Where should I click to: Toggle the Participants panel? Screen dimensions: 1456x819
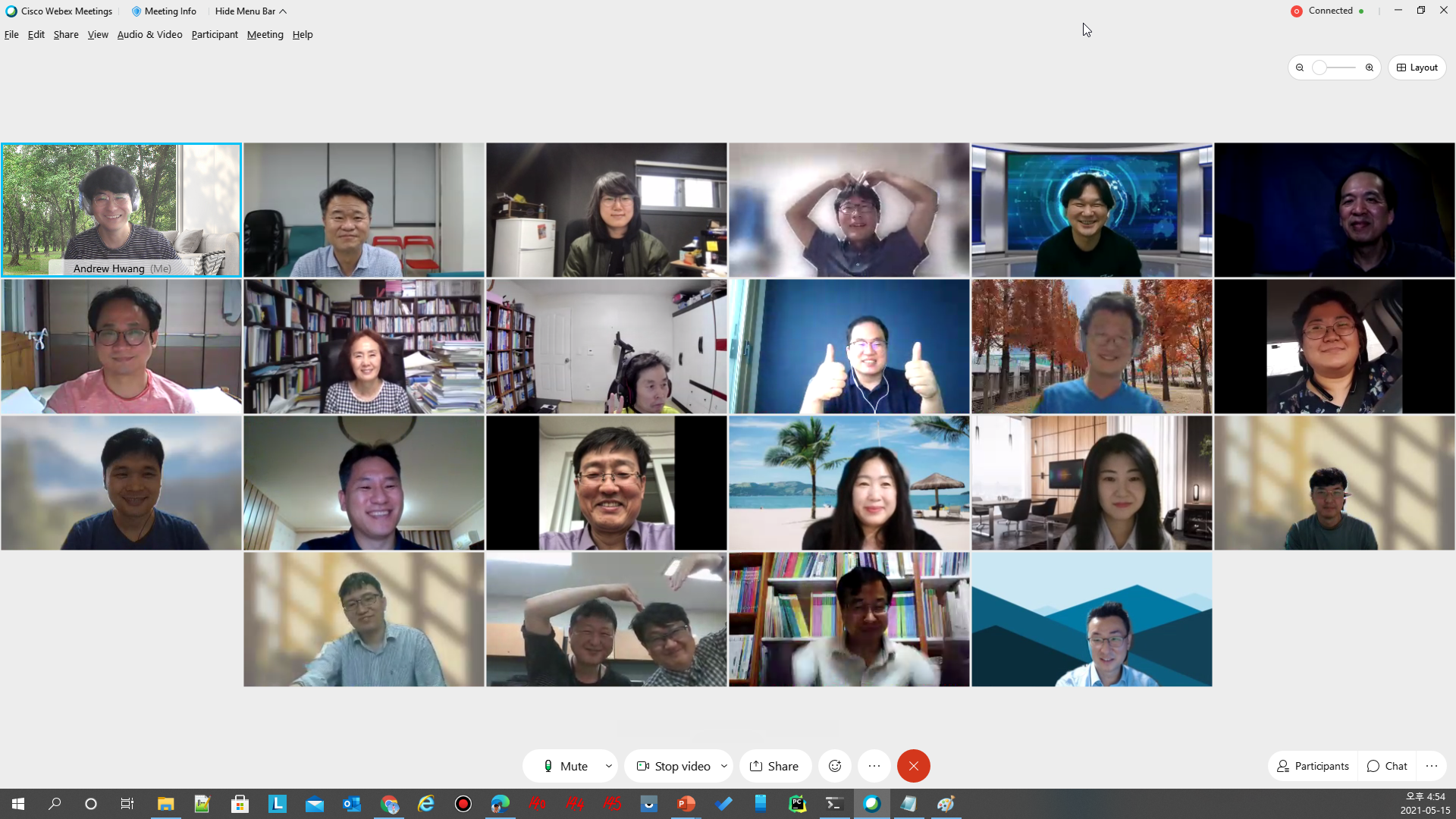tap(1313, 766)
